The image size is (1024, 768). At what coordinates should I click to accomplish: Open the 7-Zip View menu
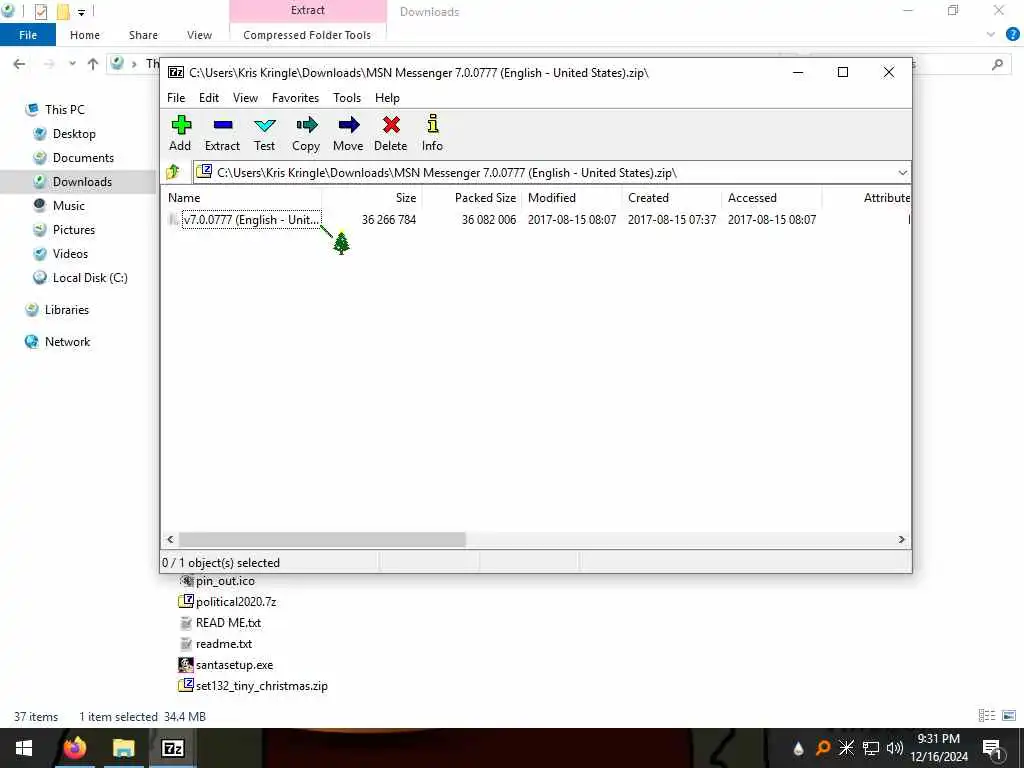pyautogui.click(x=246, y=98)
